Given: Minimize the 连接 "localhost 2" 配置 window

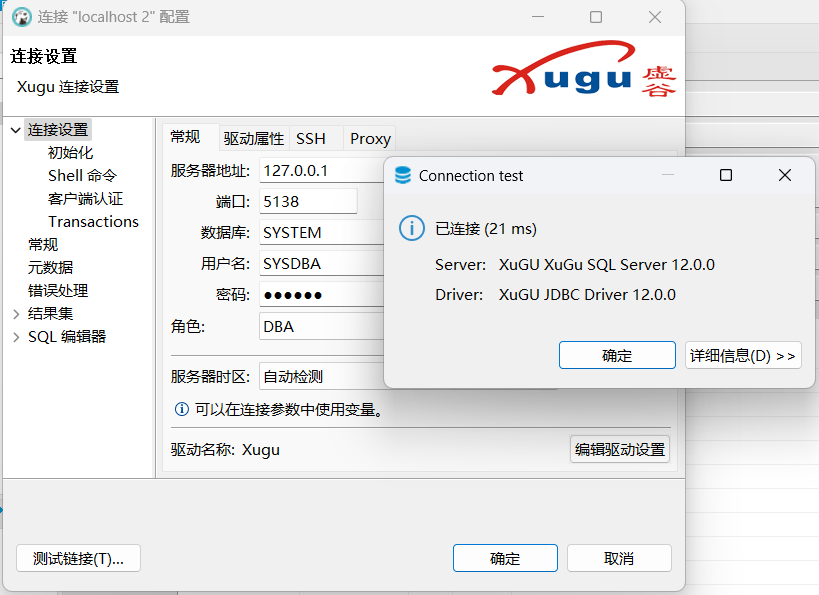Looking at the screenshot, I should (x=538, y=17).
